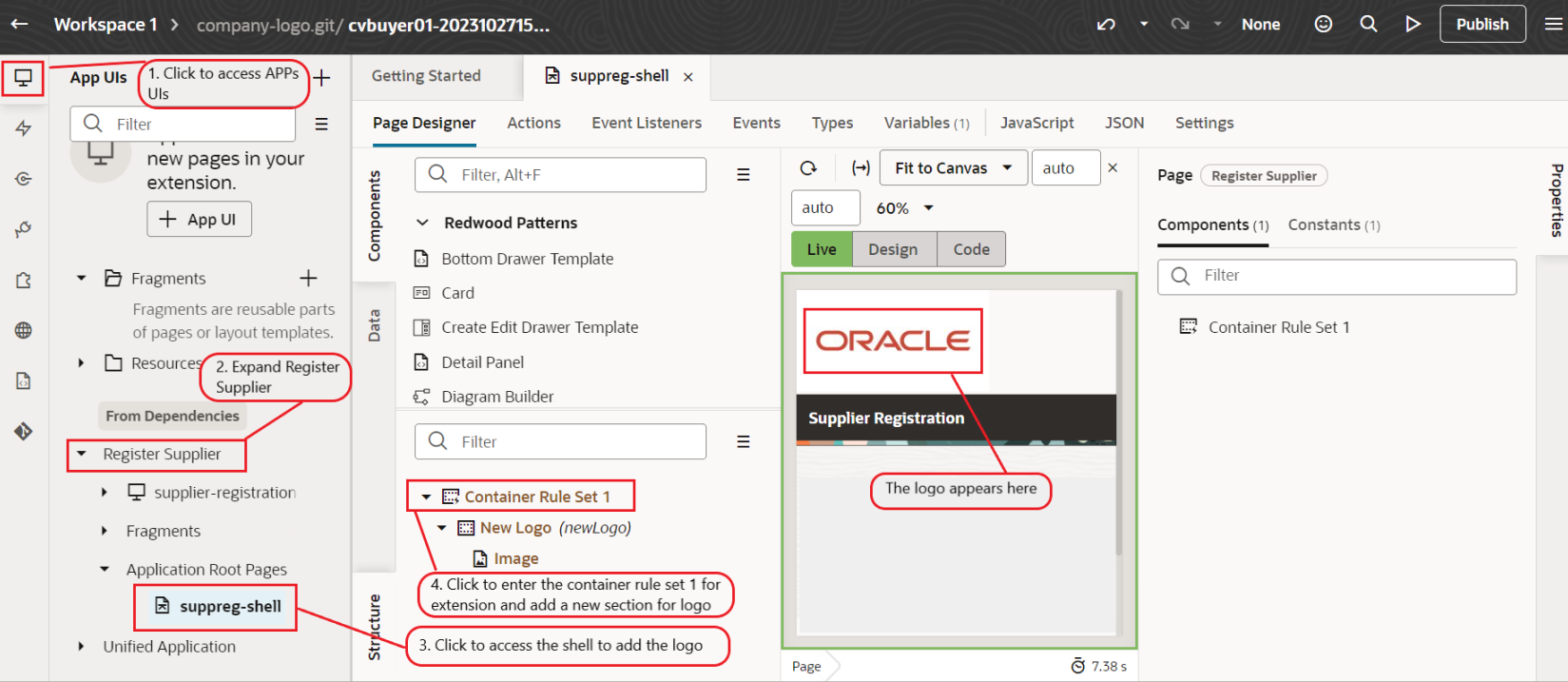Click the + App UI button
This screenshot has height=682, width=1568.
199,219
